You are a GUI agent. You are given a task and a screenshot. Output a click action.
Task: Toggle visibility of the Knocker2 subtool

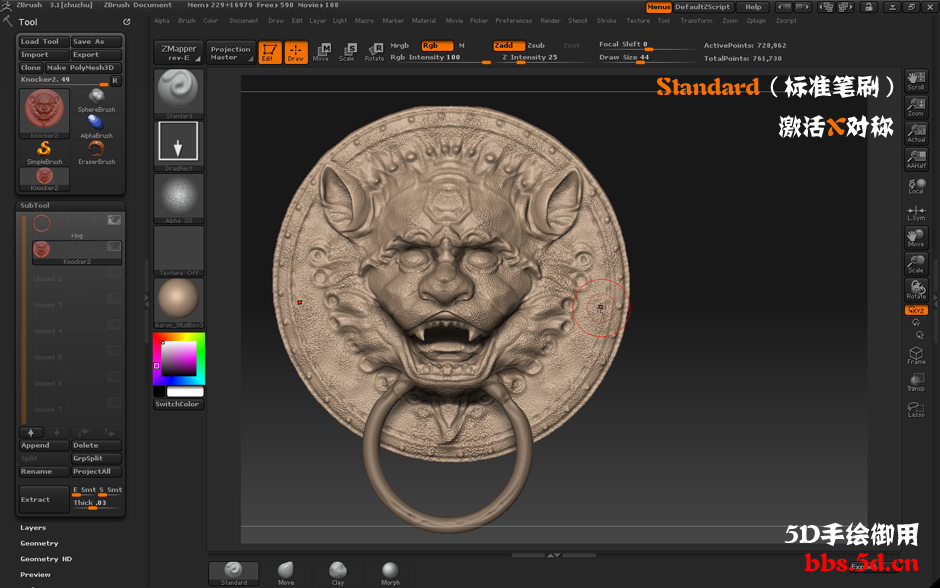coord(114,246)
